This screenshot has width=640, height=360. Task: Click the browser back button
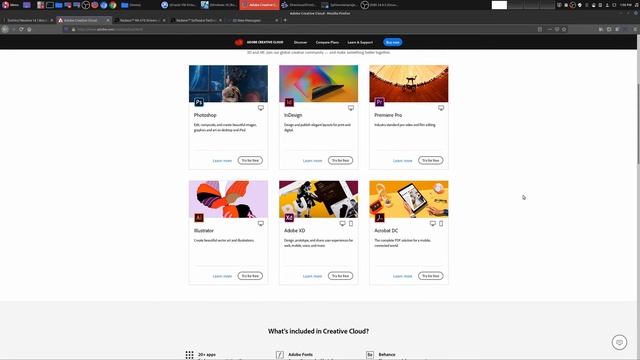tap(5, 29)
